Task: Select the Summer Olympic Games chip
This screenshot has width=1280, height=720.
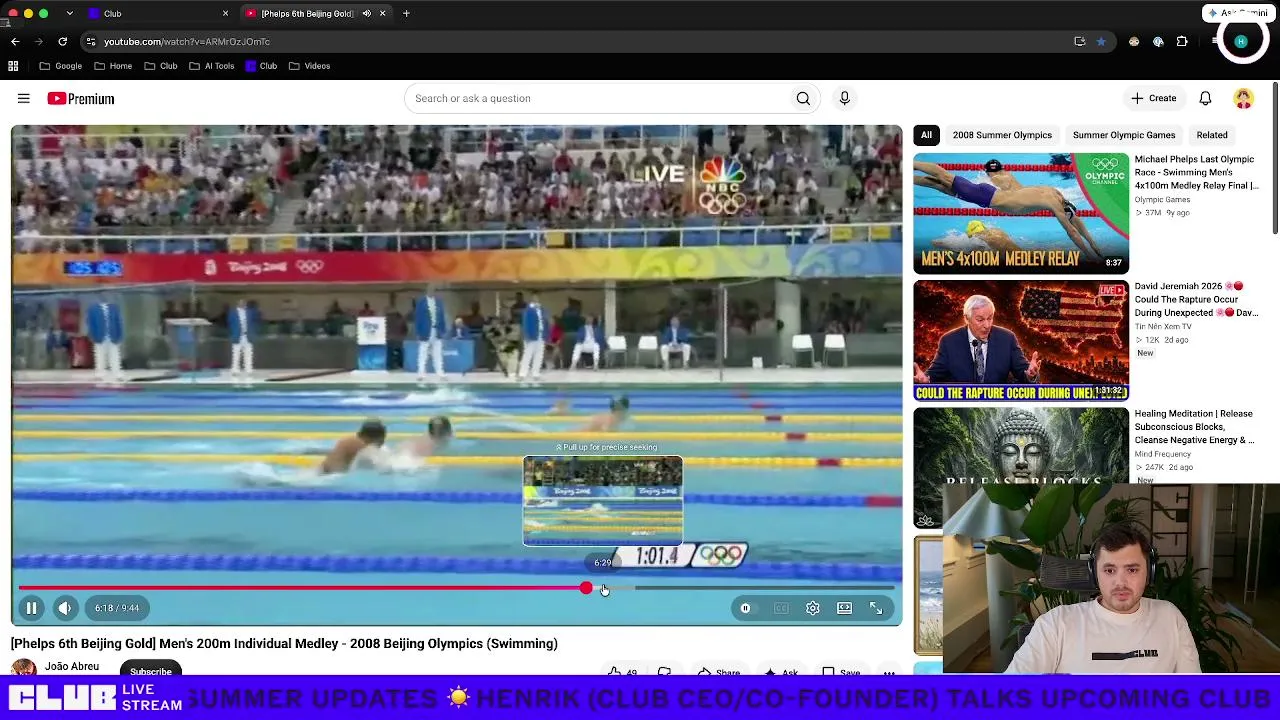Action: 1124,135
